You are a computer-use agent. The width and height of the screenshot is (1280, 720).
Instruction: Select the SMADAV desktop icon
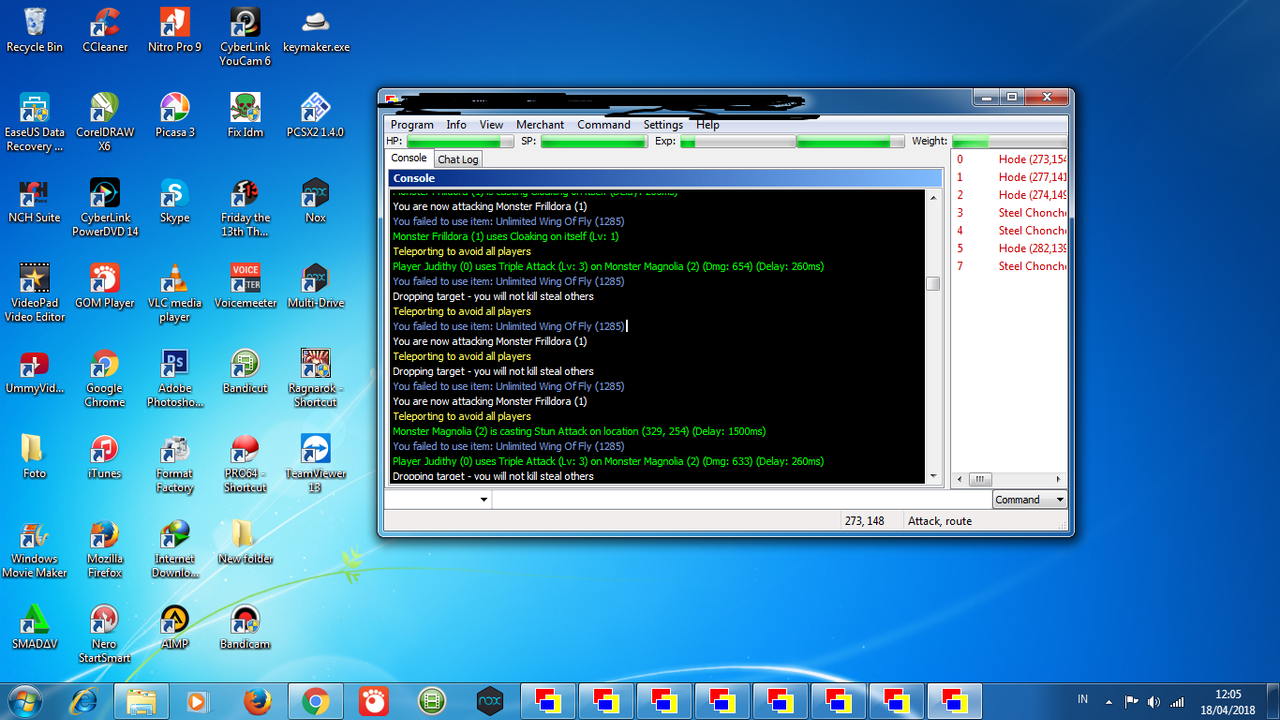pyautogui.click(x=34, y=627)
